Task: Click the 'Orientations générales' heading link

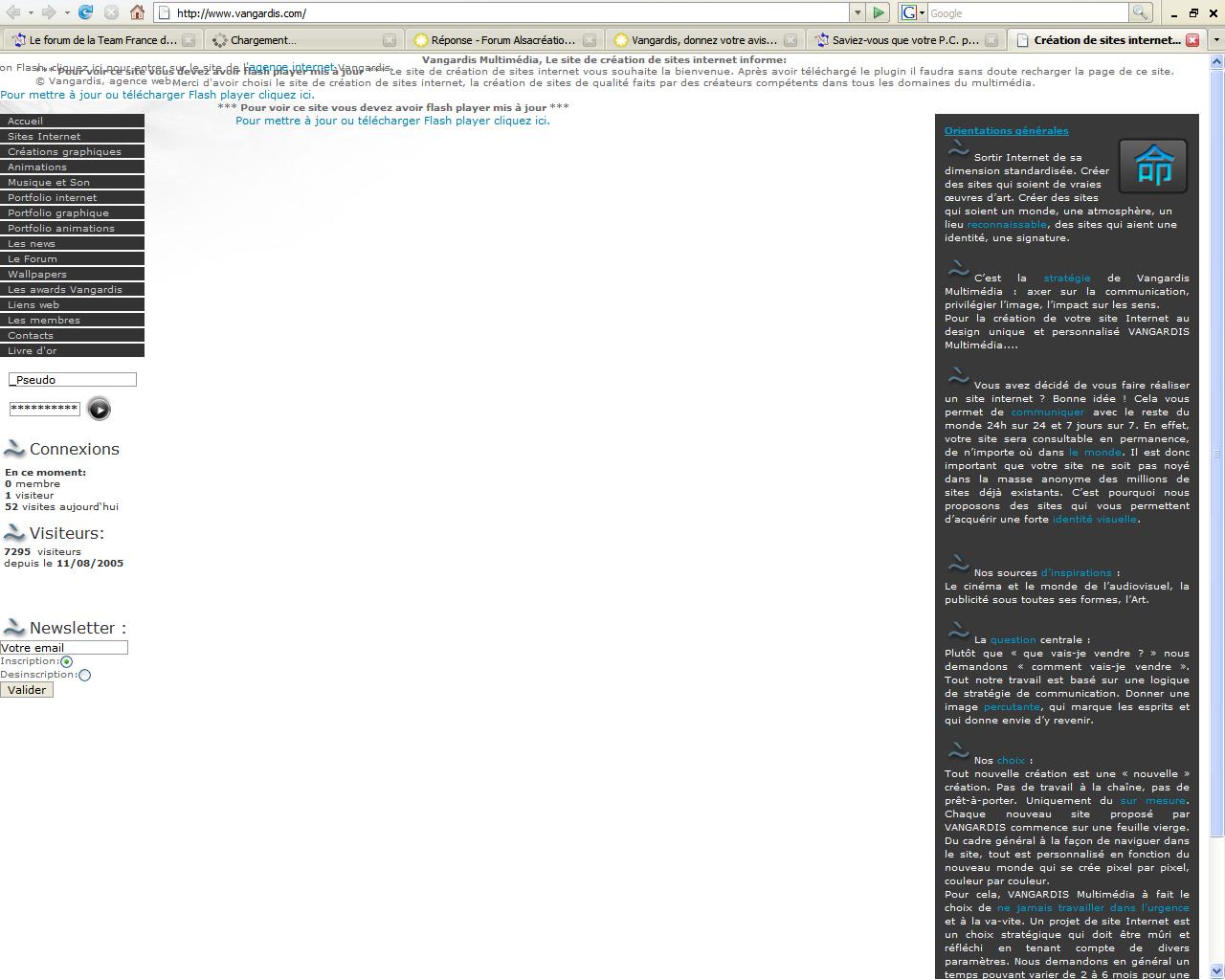Action: click(1006, 130)
